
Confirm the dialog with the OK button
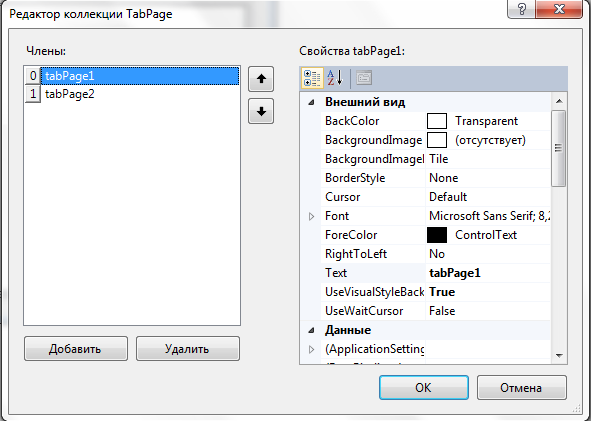pyautogui.click(x=424, y=387)
